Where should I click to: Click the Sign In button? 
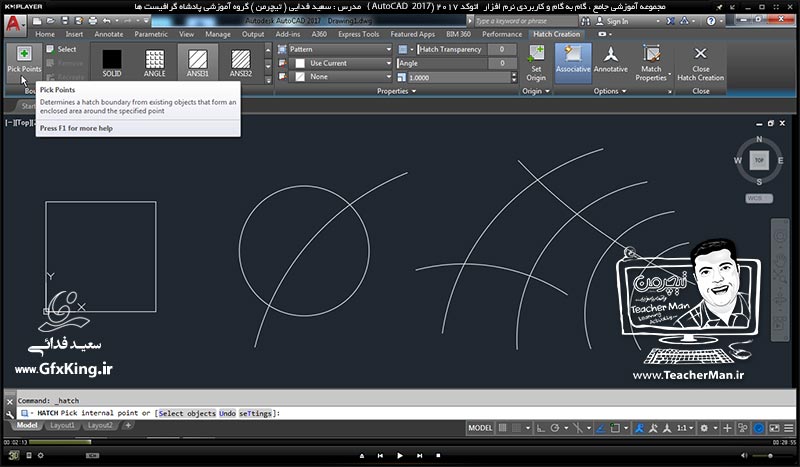tap(612, 21)
